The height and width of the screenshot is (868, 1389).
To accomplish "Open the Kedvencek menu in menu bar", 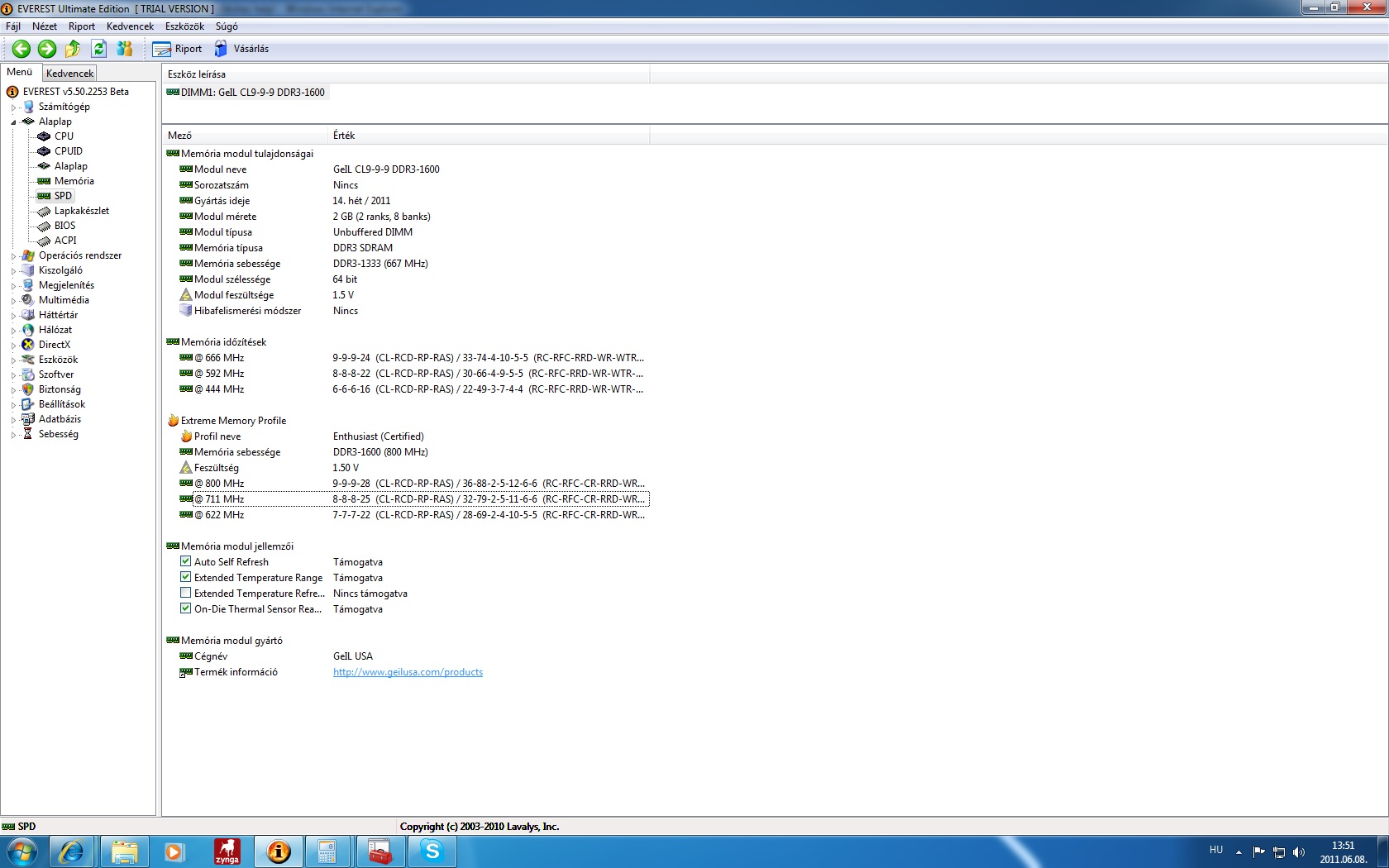I will (130, 26).
